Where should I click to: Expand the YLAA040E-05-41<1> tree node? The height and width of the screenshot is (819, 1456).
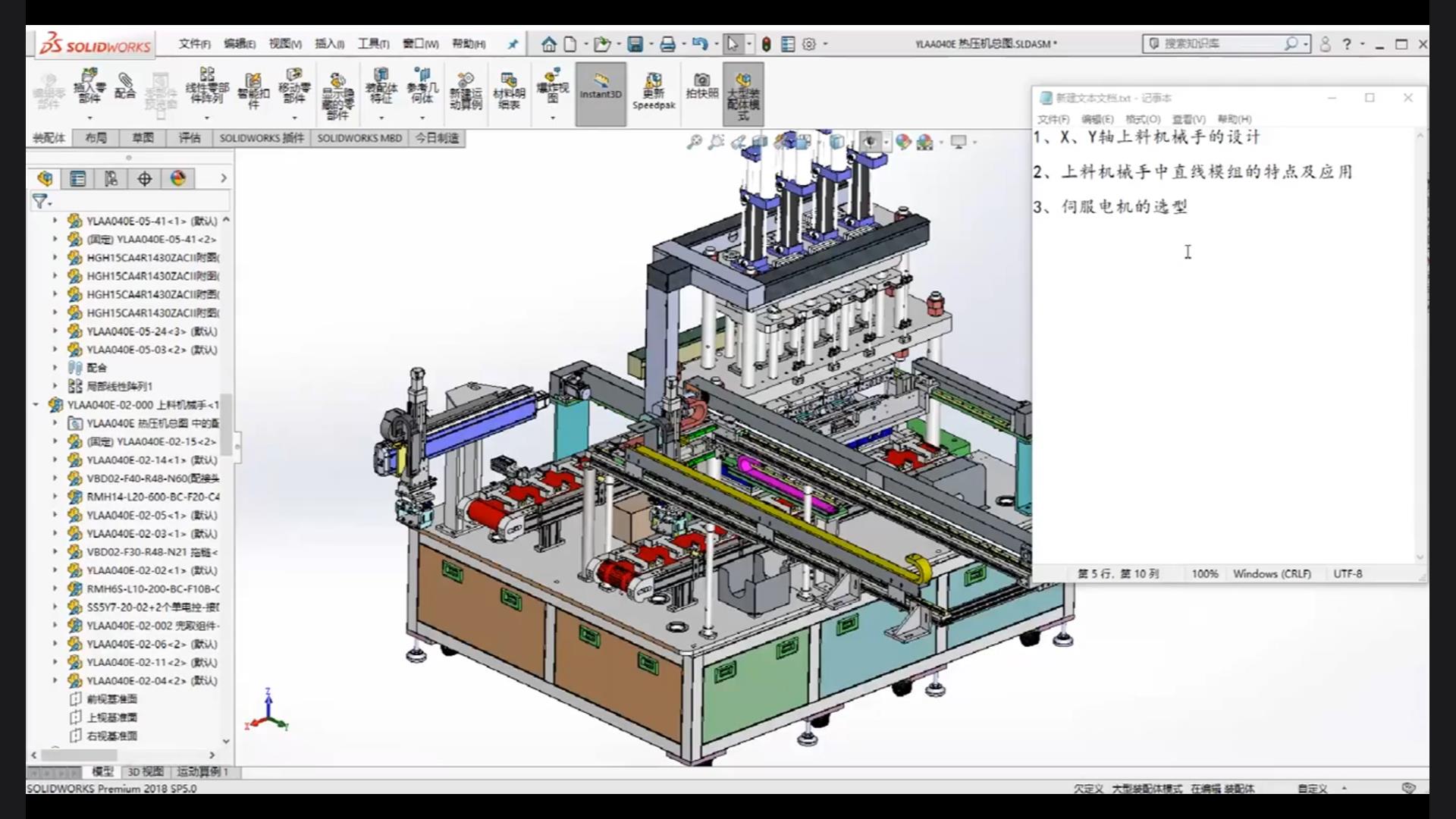(55, 221)
